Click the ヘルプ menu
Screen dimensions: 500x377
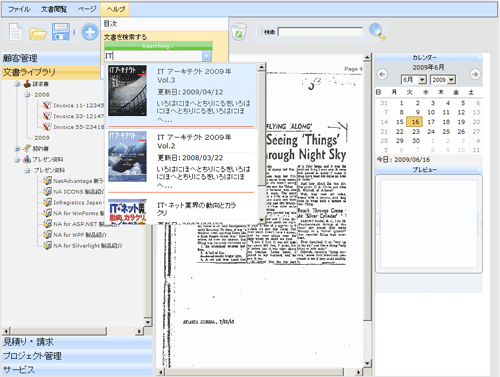pyautogui.click(x=115, y=9)
